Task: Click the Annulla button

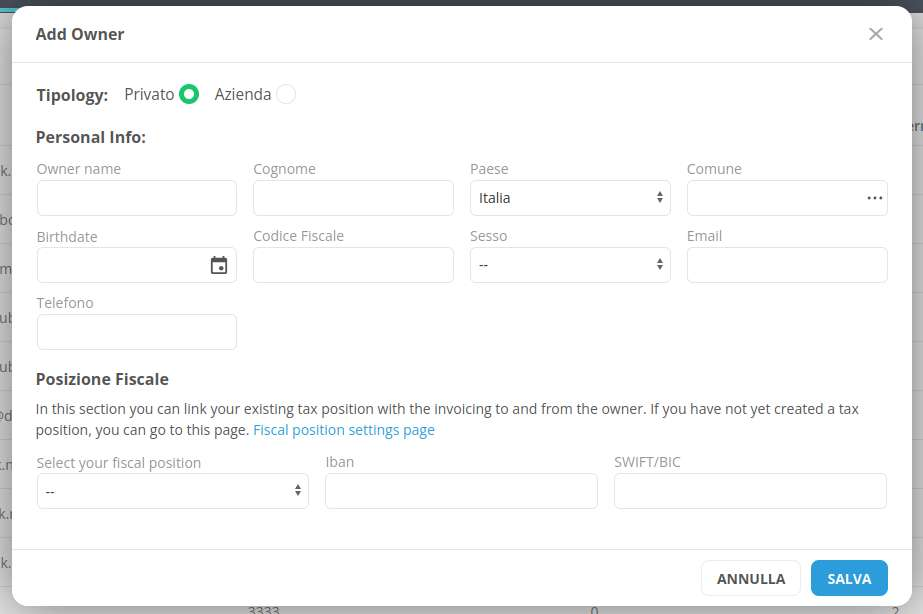Action: click(x=751, y=578)
